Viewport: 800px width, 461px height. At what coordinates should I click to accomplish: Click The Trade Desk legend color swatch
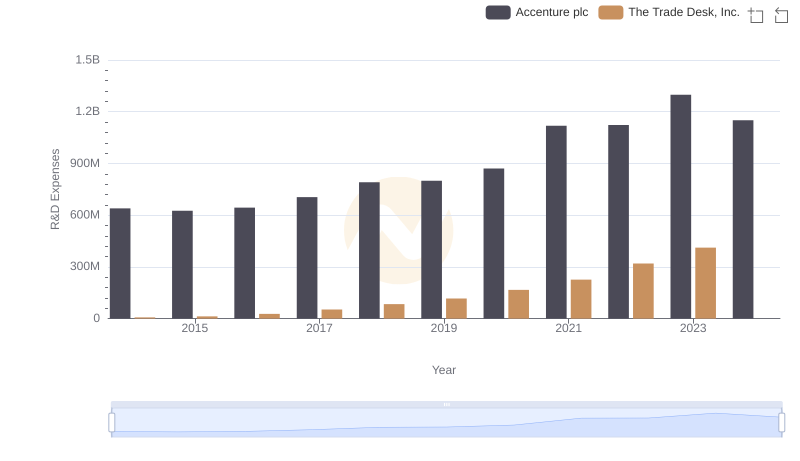[x=611, y=12]
